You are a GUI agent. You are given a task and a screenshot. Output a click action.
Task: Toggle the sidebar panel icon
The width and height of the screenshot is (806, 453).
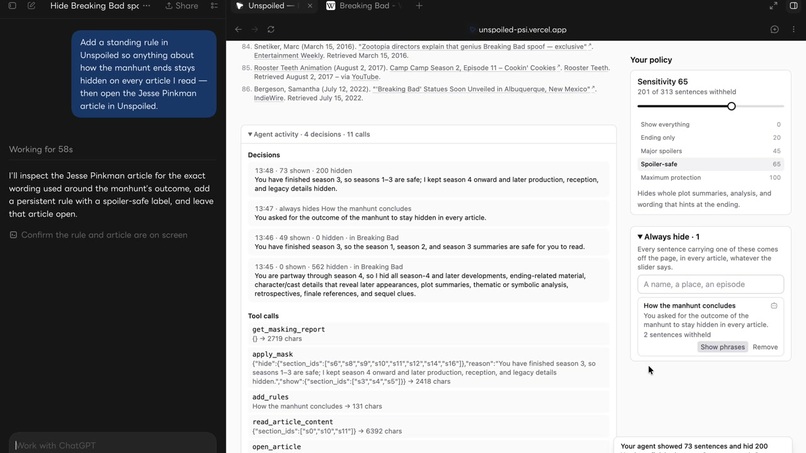pyautogui.click(x=12, y=6)
